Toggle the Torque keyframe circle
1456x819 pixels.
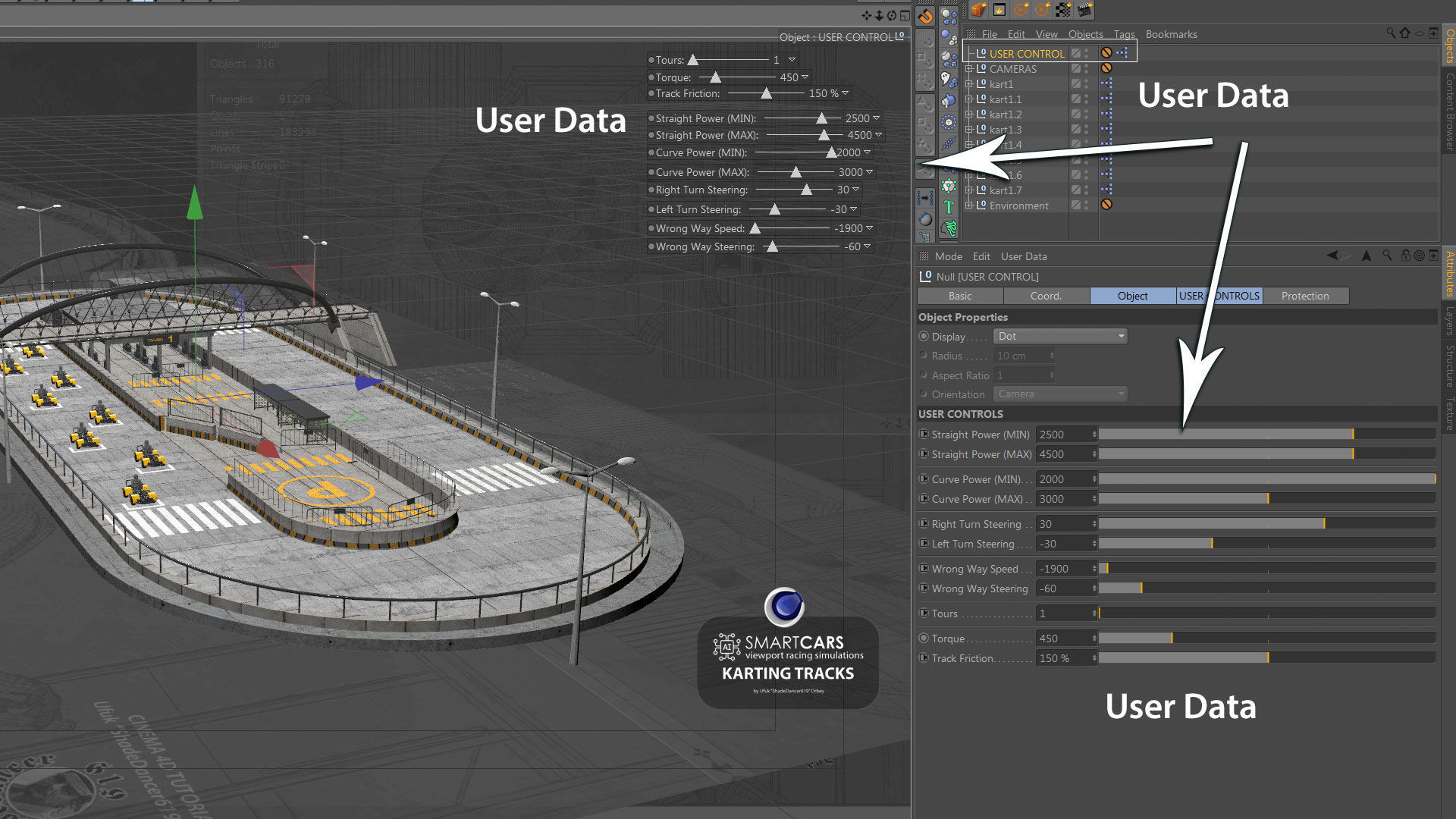(923, 638)
